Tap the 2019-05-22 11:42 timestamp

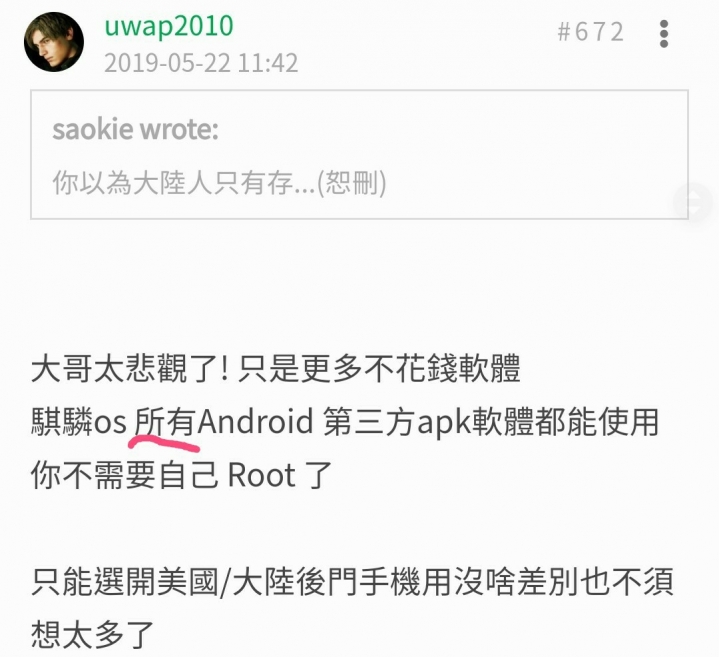[201, 63]
